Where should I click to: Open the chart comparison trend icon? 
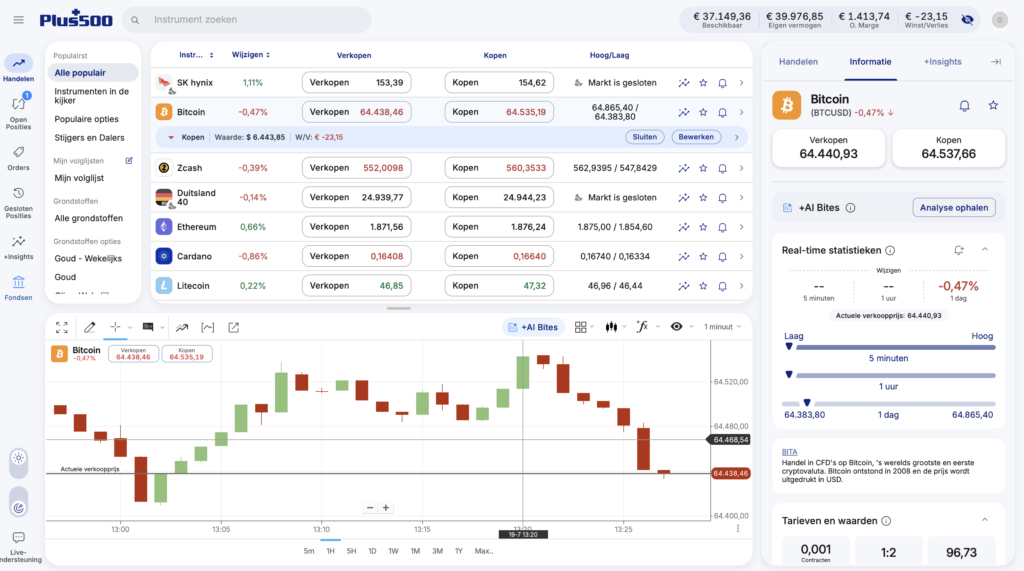coord(182,327)
